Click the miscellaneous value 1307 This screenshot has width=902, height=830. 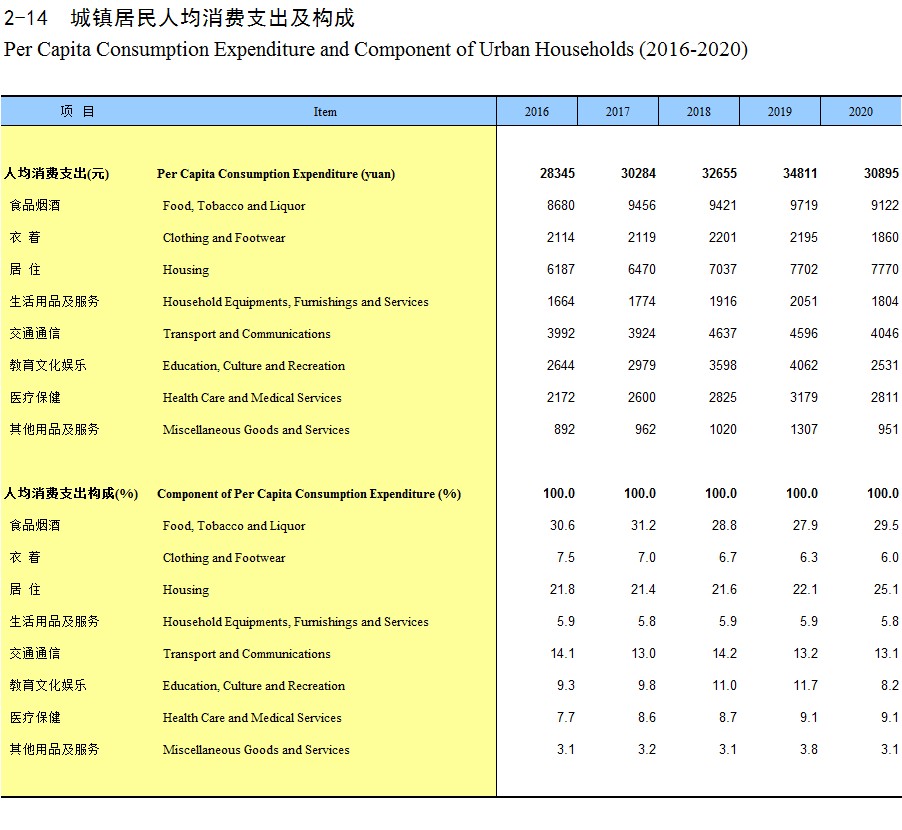(x=804, y=430)
